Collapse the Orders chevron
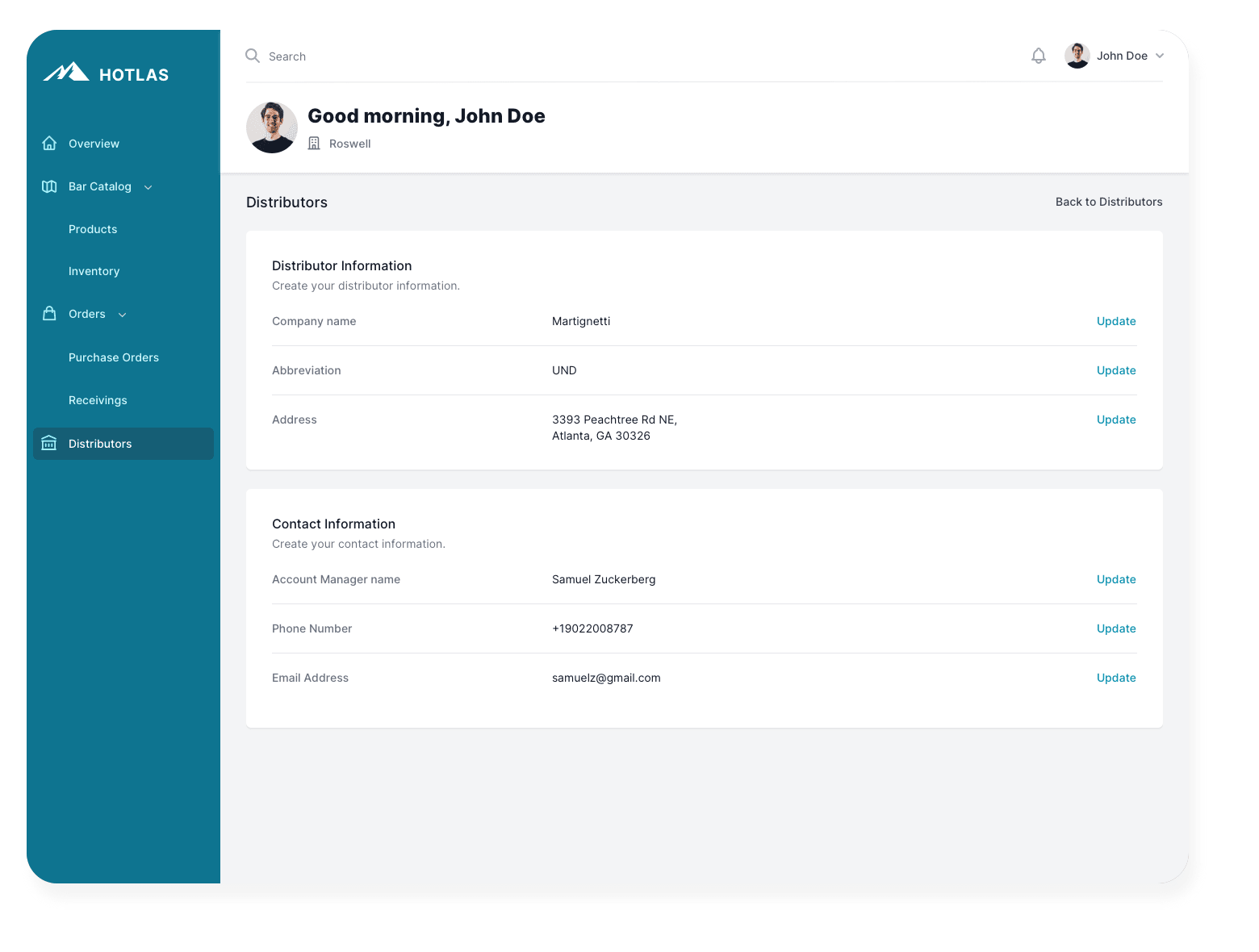 click(x=123, y=315)
